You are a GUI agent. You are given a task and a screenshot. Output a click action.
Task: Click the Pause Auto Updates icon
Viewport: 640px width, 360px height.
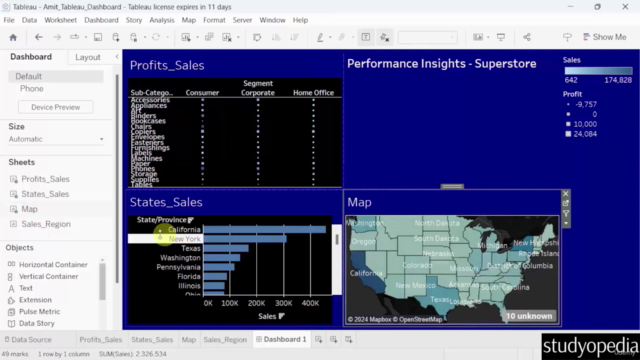click(133, 37)
